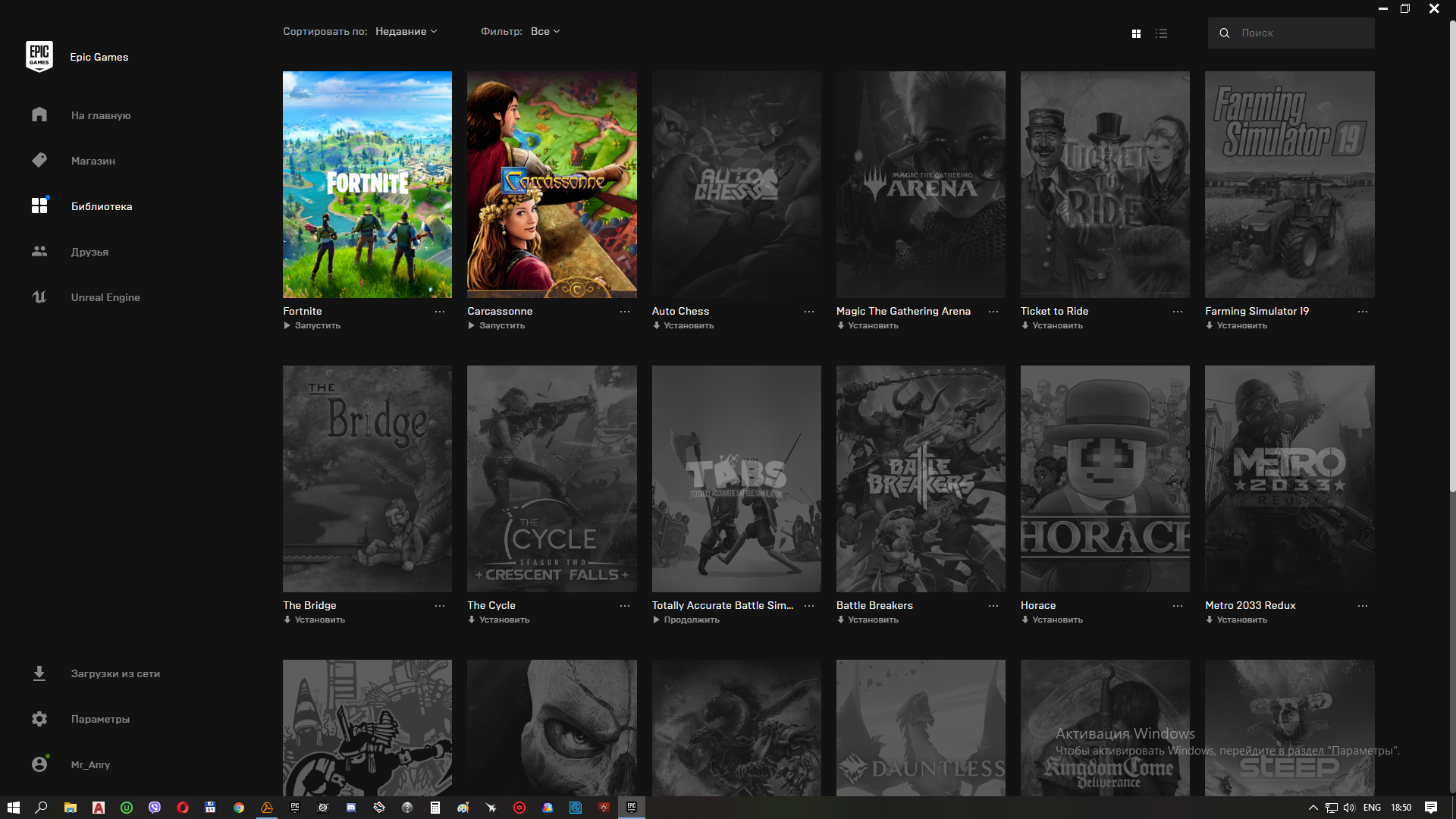The height and width of the screenshot is (819, 1456).
Task: Click the Metro 2033 Redux cover art
Action: point(1290,479)
